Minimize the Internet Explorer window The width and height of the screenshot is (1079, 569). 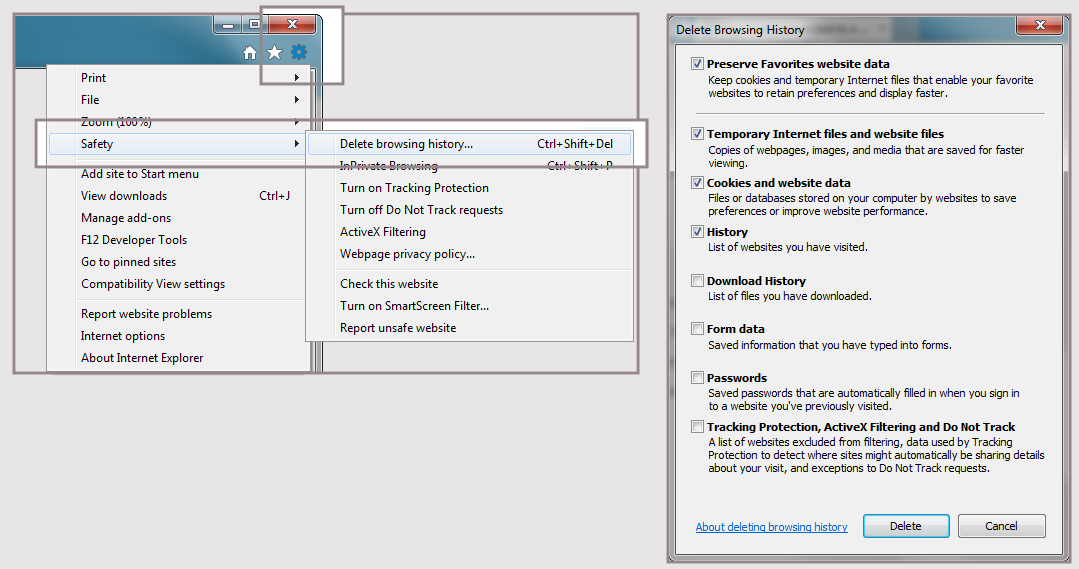click(228, 25)
